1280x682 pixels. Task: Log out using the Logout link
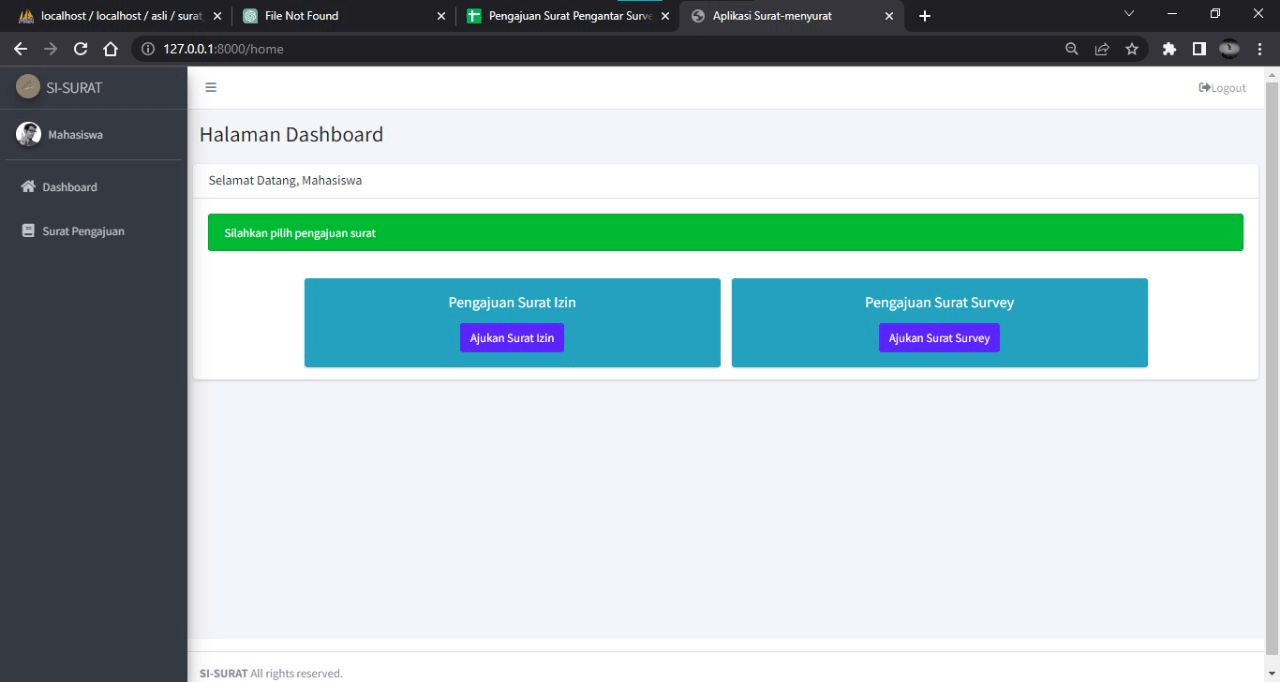point(1222,88)
